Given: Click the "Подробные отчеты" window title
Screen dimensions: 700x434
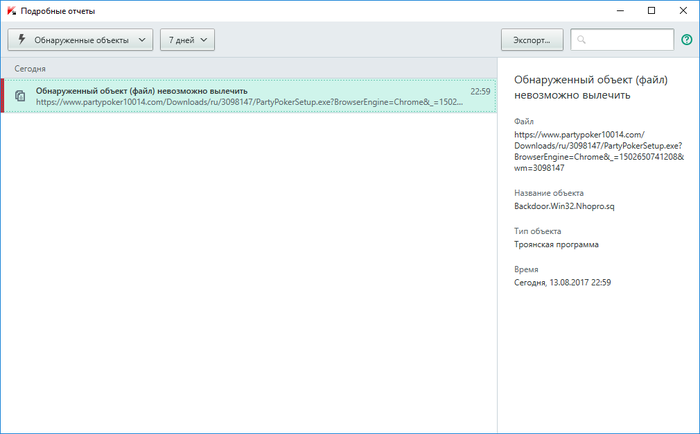Looking at the screenshot, I should pyautogui.click(x=58, y=11).
